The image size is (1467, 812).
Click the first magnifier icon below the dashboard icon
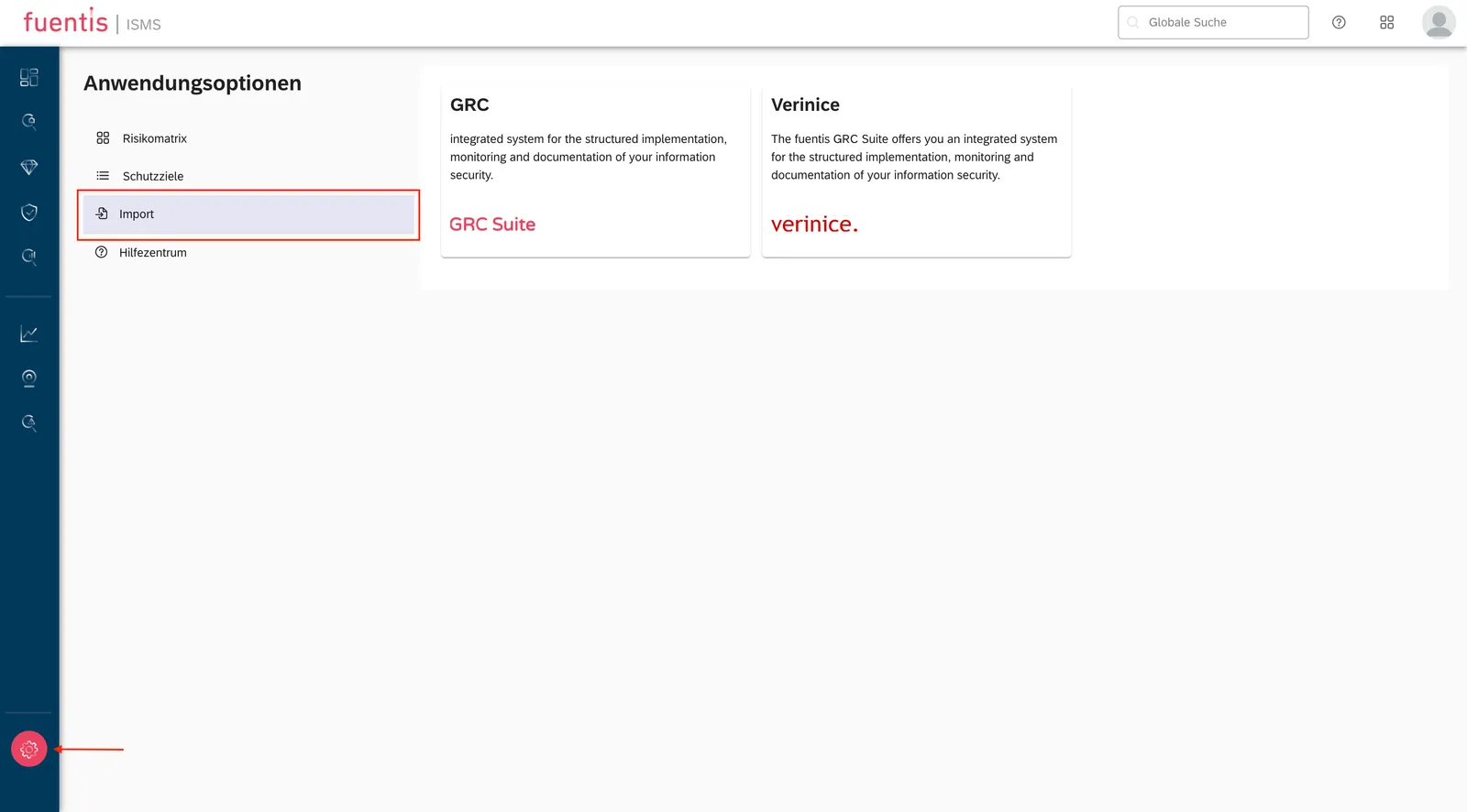pyautogui.click(x=29, y=122)
